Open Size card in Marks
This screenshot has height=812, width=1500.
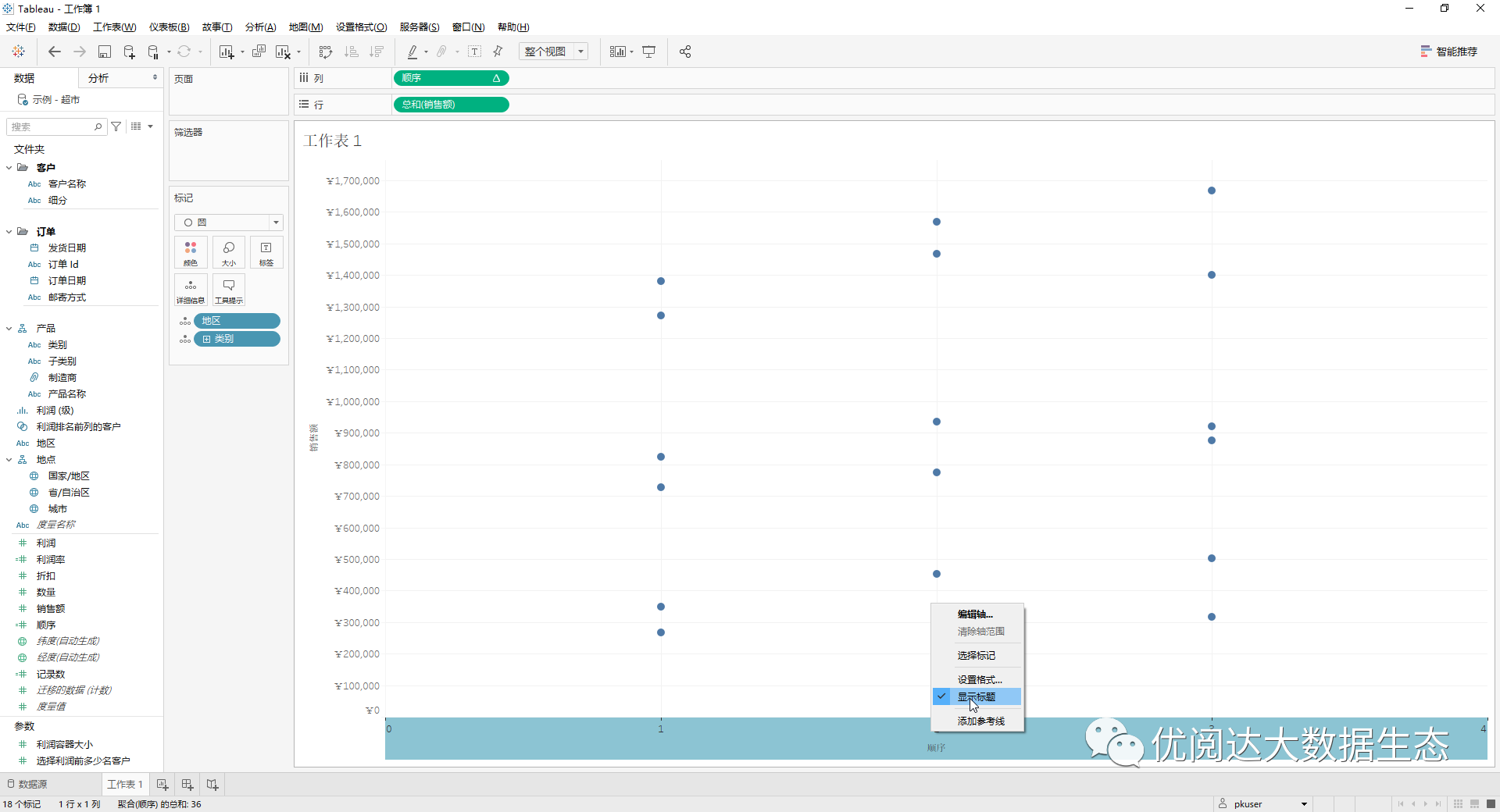click(x=229, y=253)
